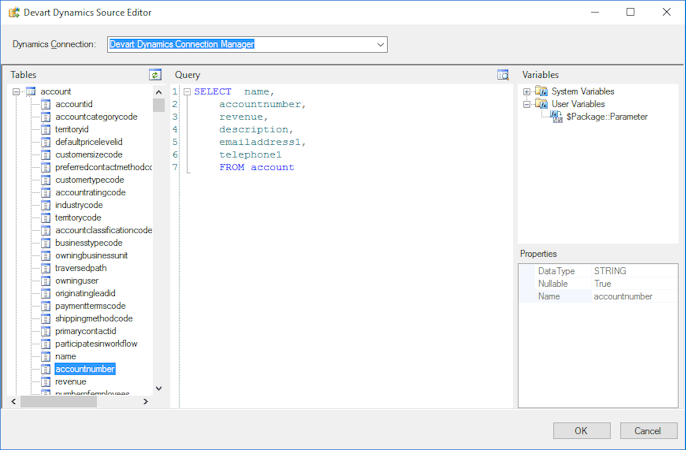Select the territorycode column in tree
This screenshot has height=450, width=686.
(x=78, y=218)
